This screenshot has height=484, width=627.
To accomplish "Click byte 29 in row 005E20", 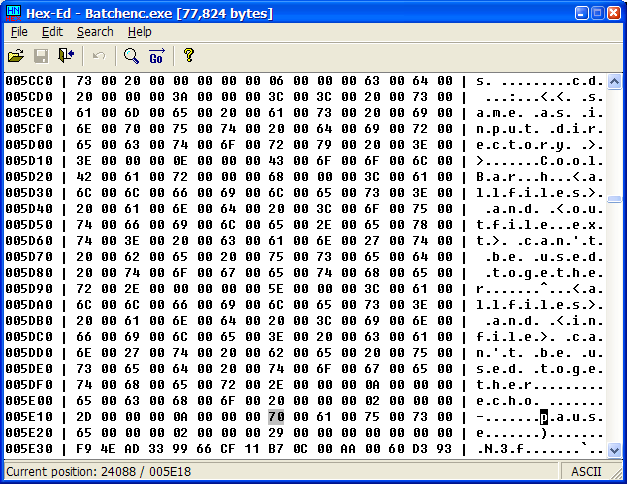I will point(276,433).
